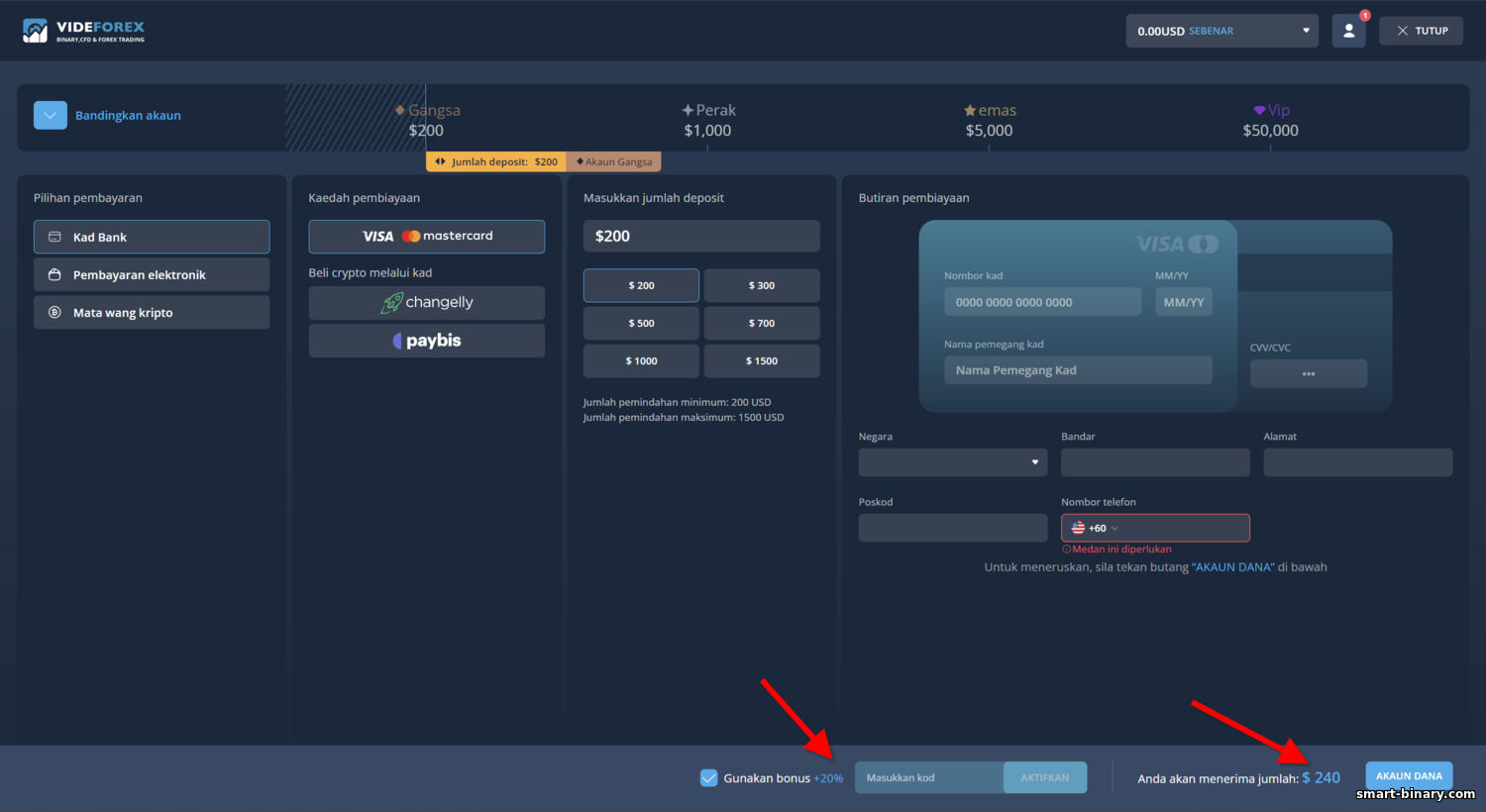Select paybis crypto purchase option

427,341
